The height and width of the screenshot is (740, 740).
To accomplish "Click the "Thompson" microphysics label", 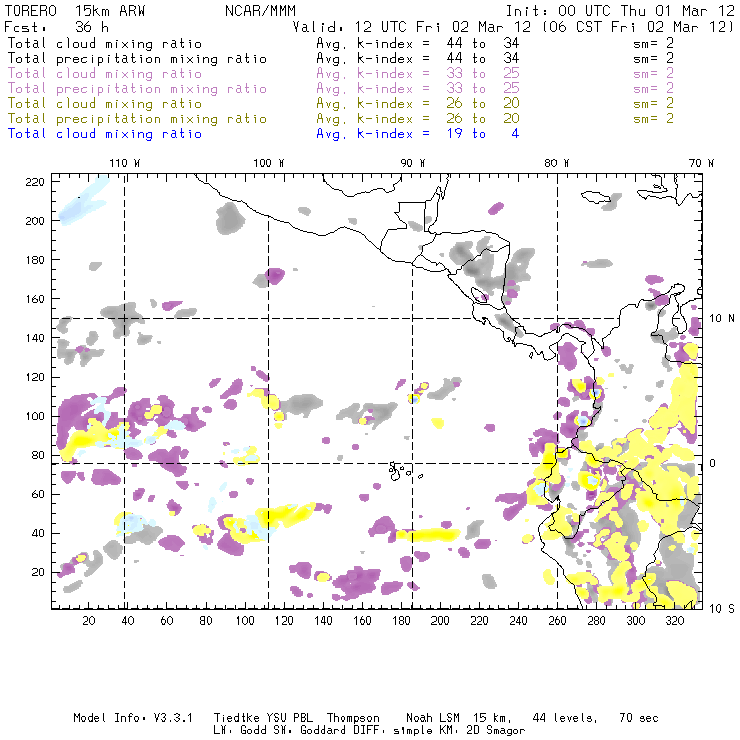I will (353, 718).
